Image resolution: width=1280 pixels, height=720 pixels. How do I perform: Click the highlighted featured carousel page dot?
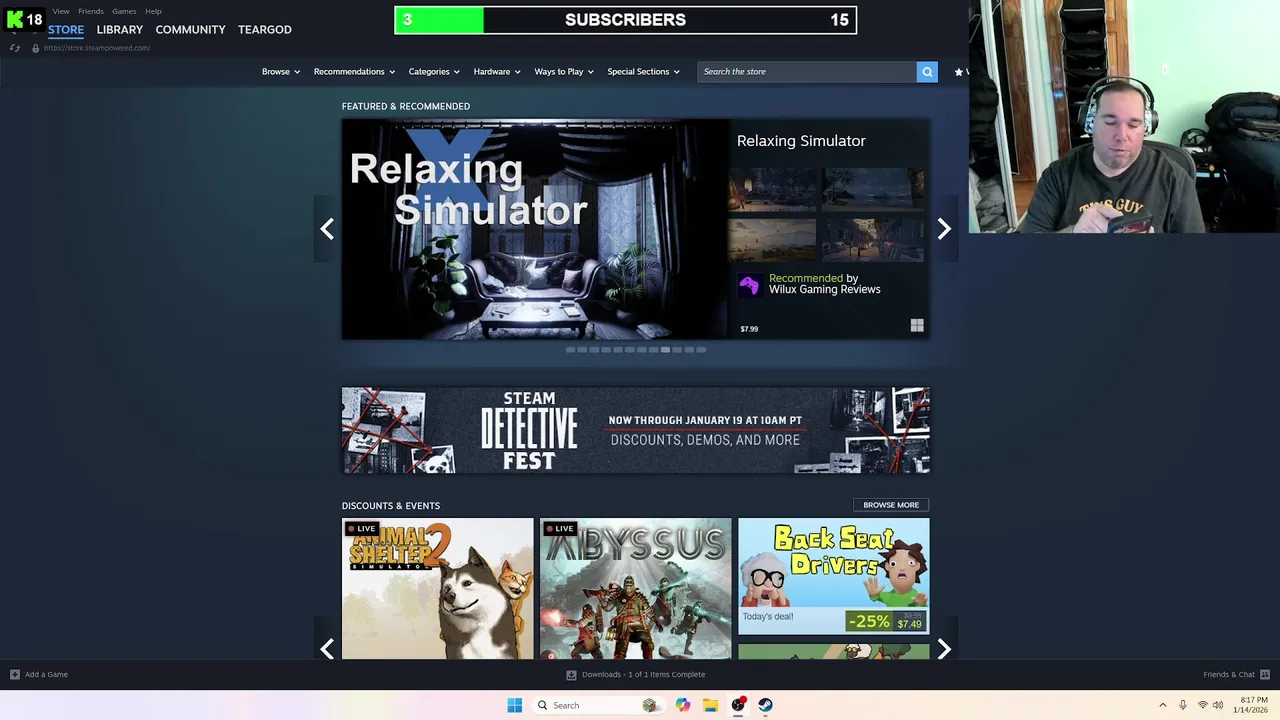[665, 350]
